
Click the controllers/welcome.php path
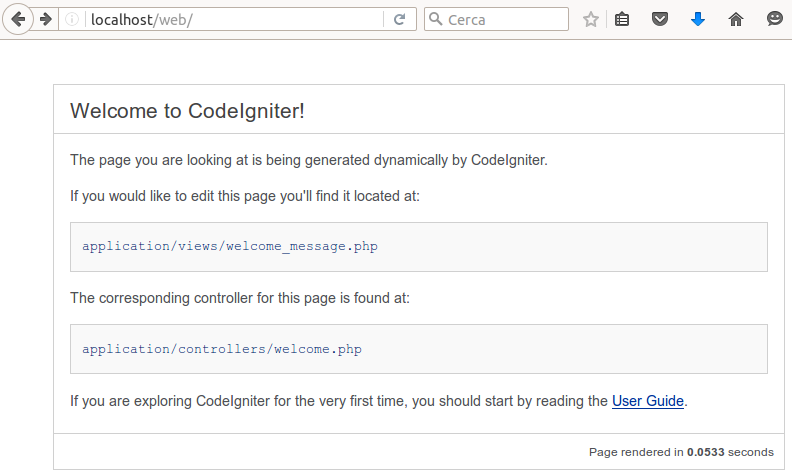222,349
